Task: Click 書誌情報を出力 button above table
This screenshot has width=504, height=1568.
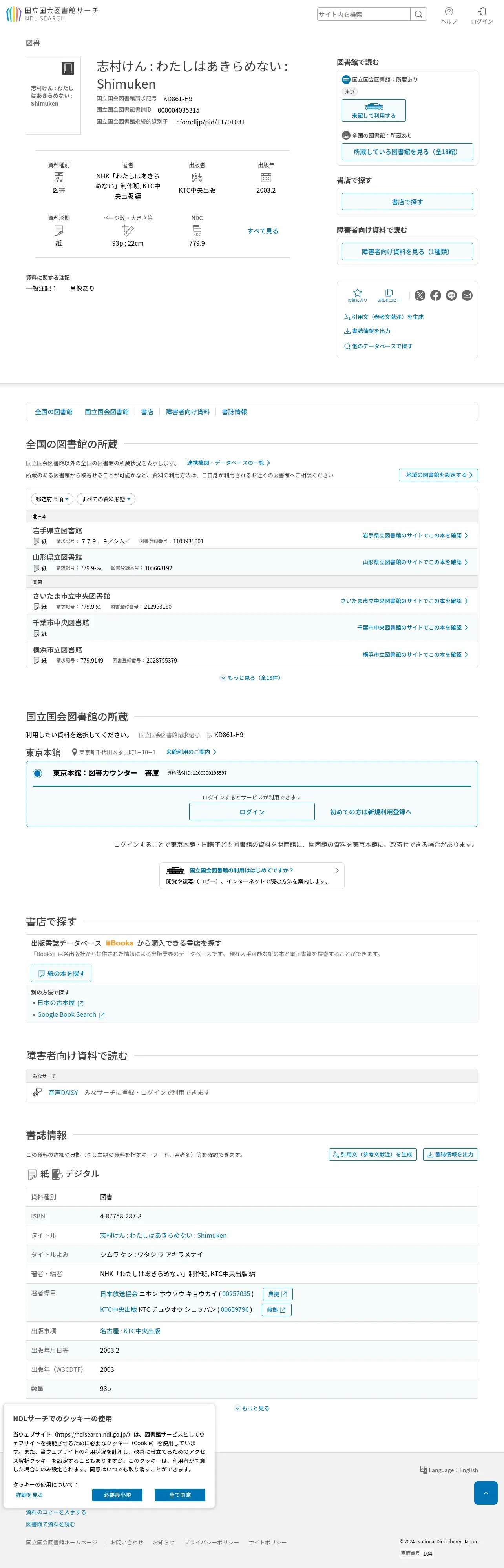Action: pos(451,1155)
